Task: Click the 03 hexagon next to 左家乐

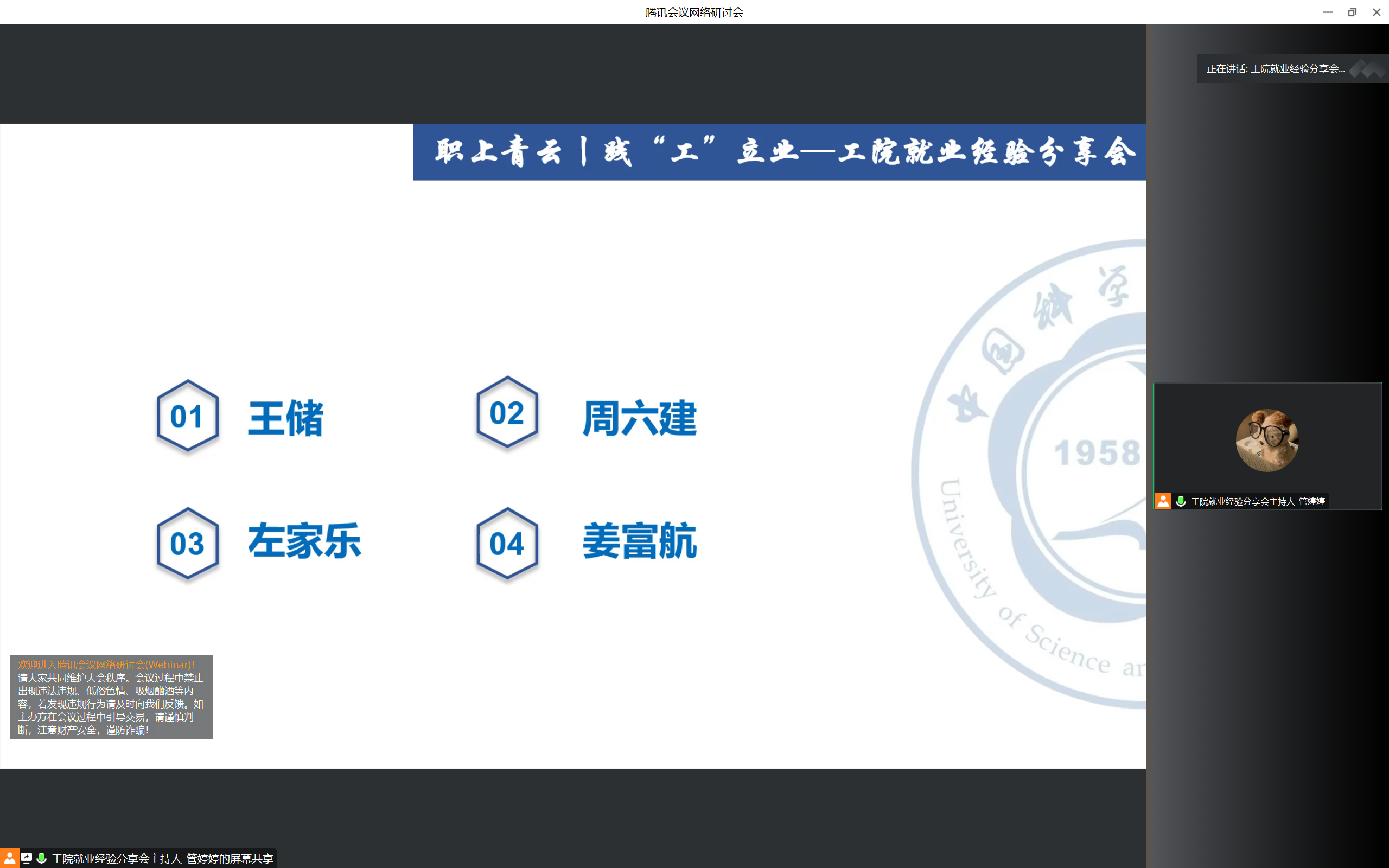Action: click(188, 543)
